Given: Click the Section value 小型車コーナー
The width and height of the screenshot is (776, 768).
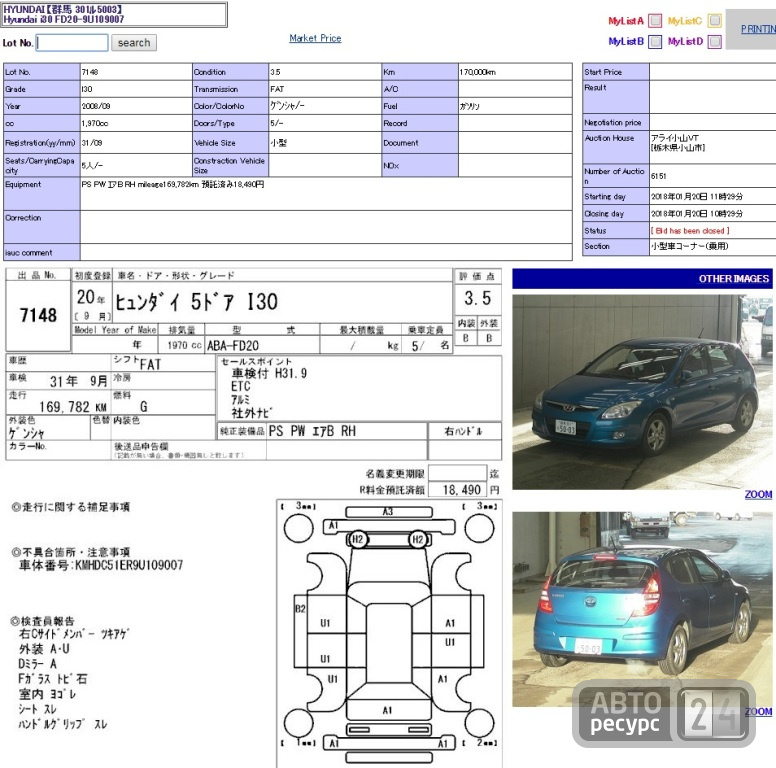Looking at the screenshot, I should pos(689,246).
